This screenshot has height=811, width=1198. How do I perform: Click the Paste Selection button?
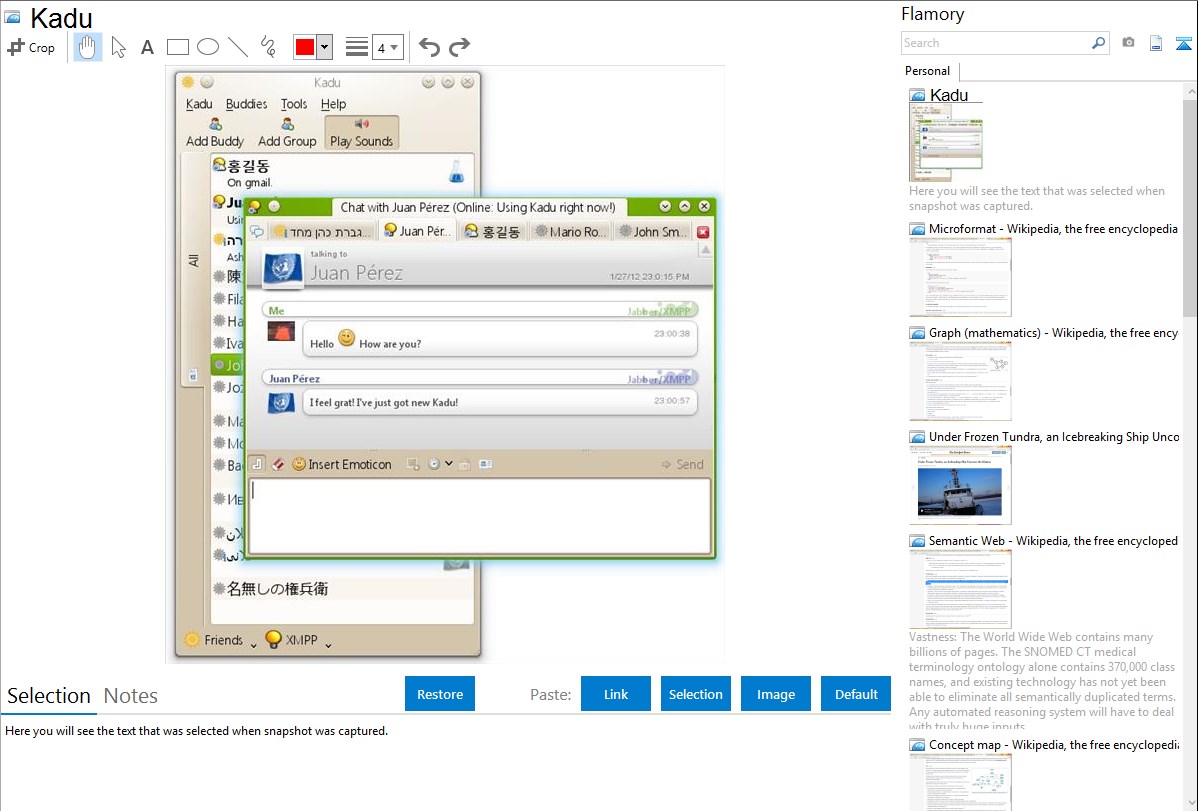click(x=695, y=694)
